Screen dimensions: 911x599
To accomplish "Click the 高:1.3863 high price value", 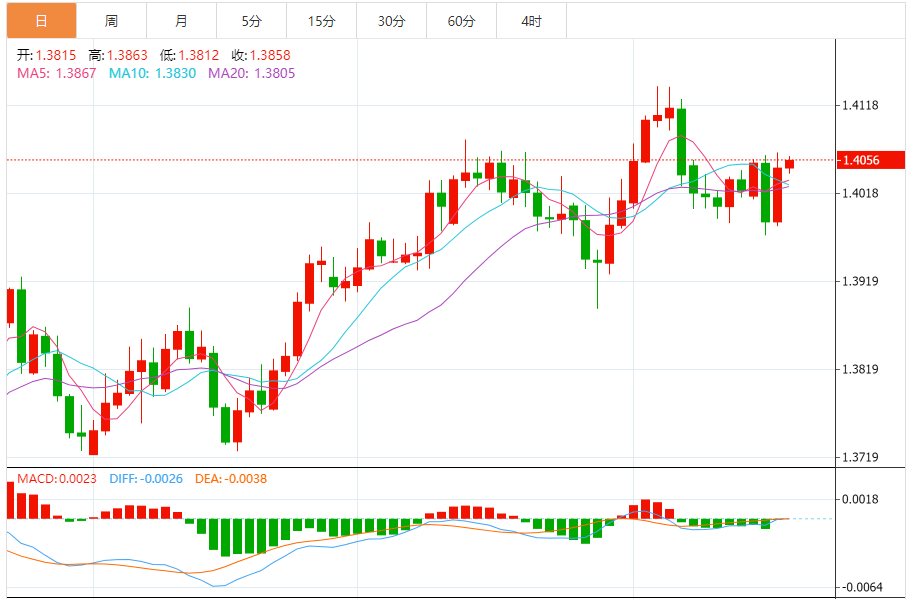I will click(x=118, y=55).
